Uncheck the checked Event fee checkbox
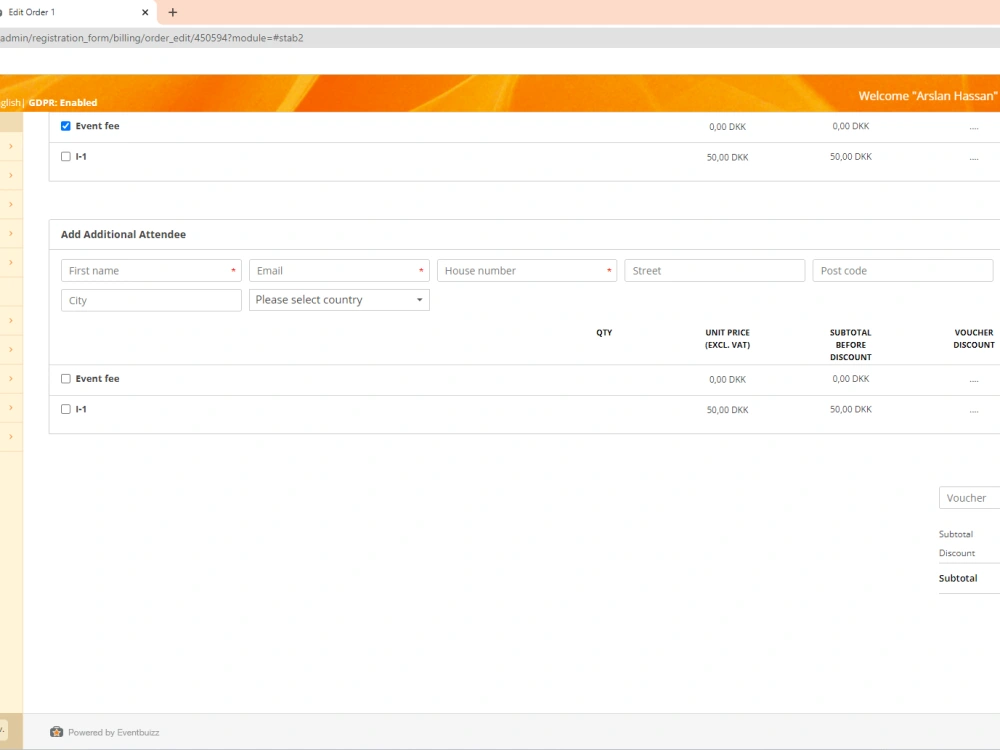This screenshot has width=1000, height=750. [66, 126]
